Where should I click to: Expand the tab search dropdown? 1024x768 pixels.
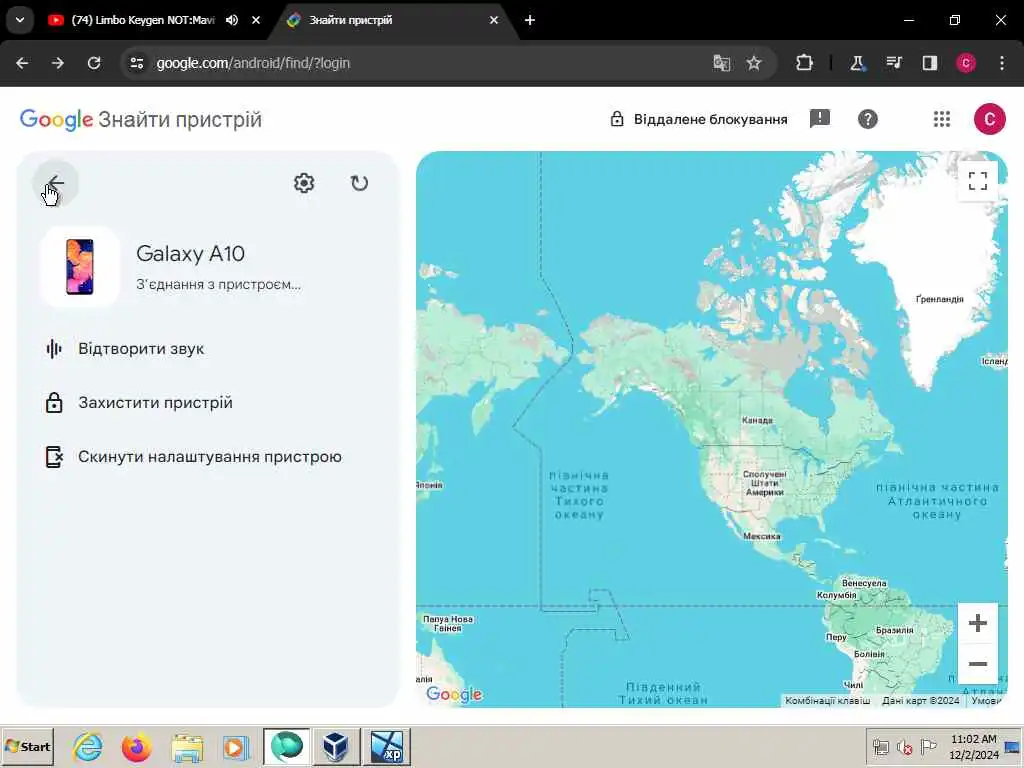point(20,20)
